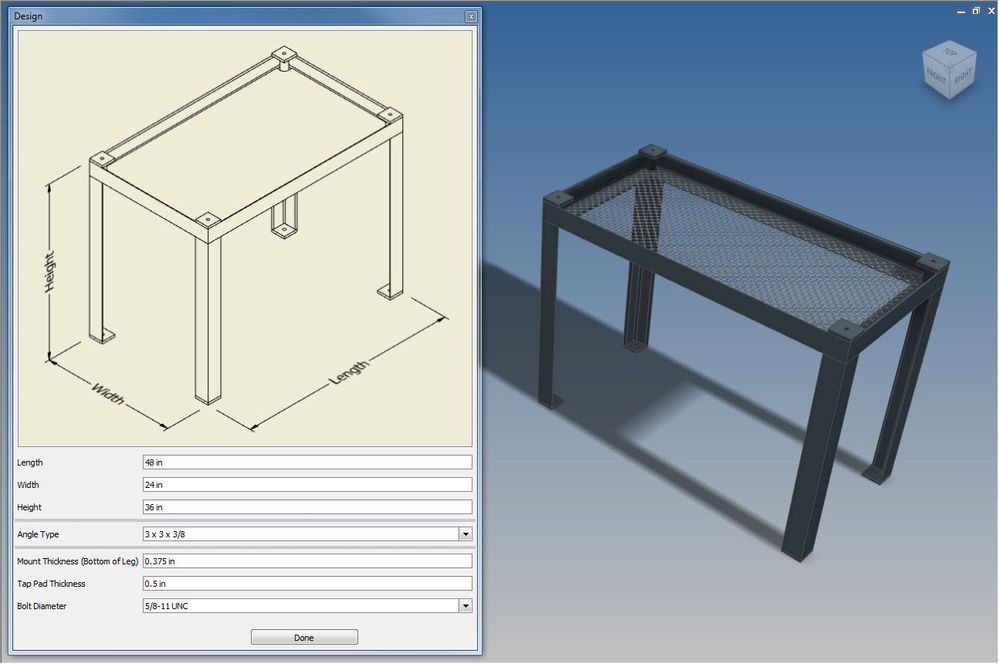Click the FRONT face of ViewCube

click(936, 78)
